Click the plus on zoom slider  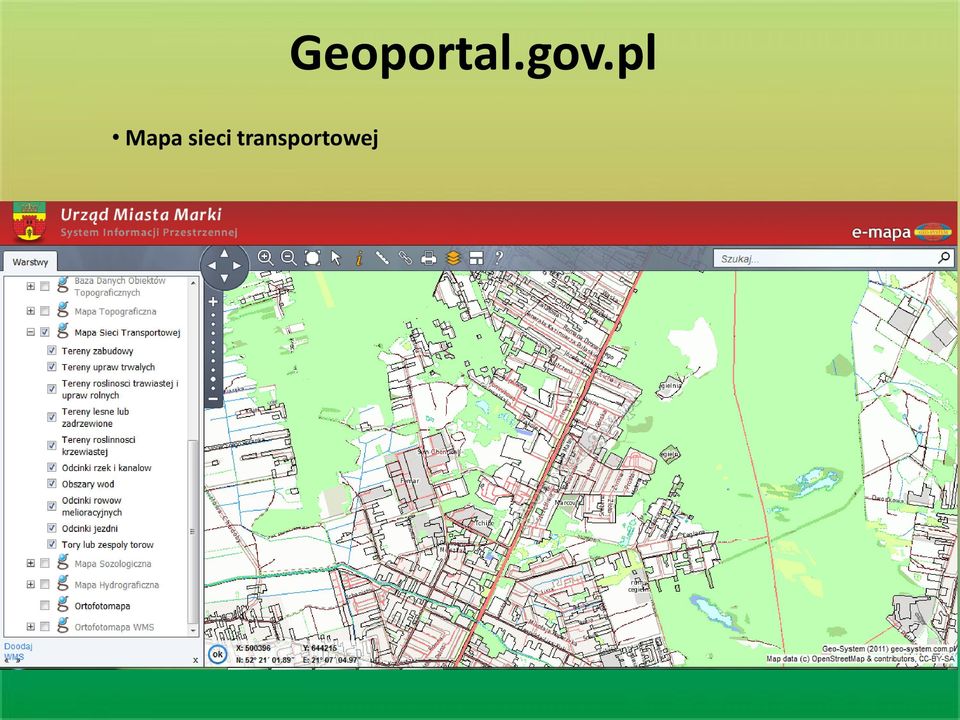(213, 301)
